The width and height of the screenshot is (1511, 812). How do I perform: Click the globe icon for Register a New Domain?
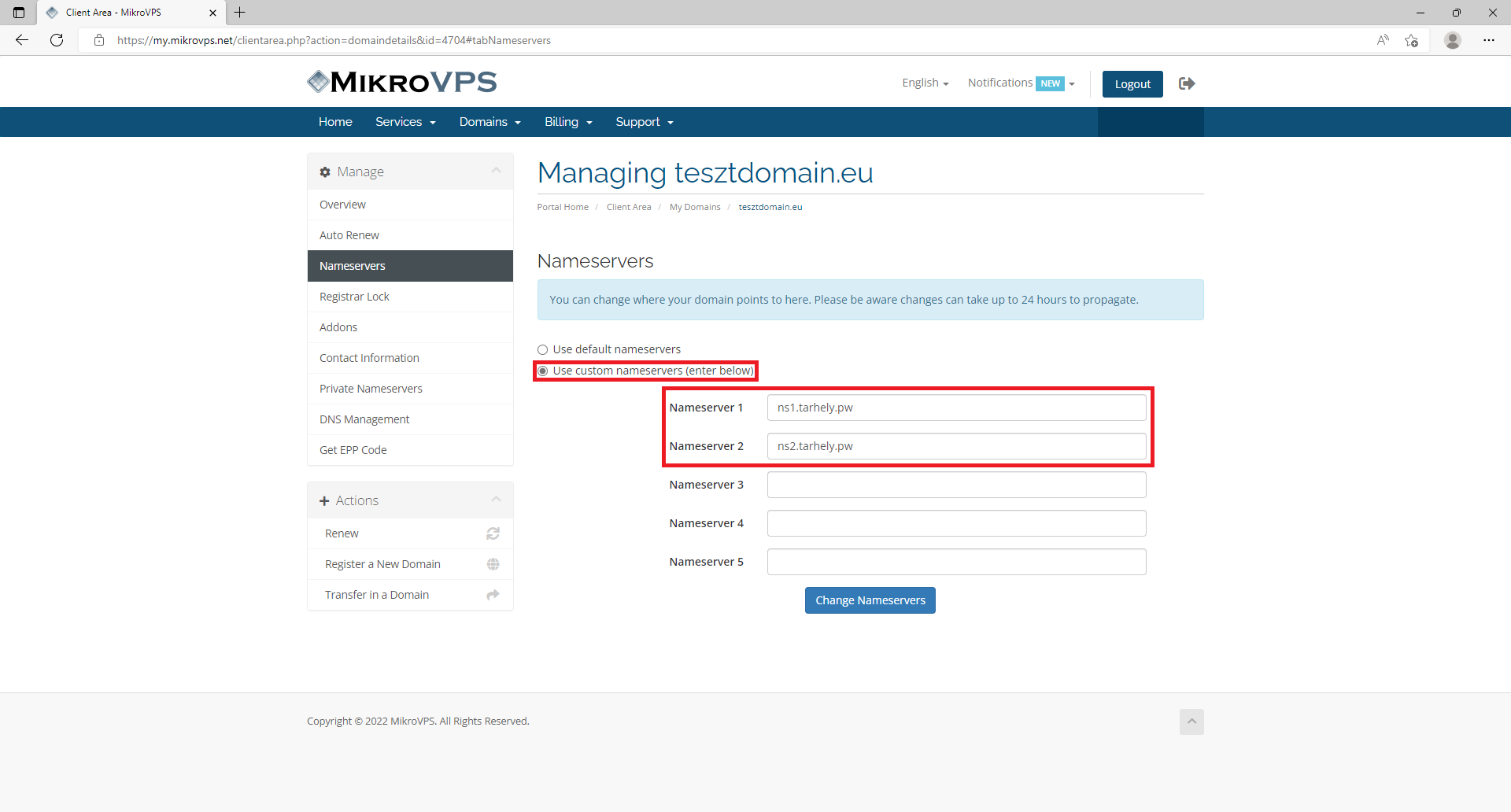tap(493, 564)
